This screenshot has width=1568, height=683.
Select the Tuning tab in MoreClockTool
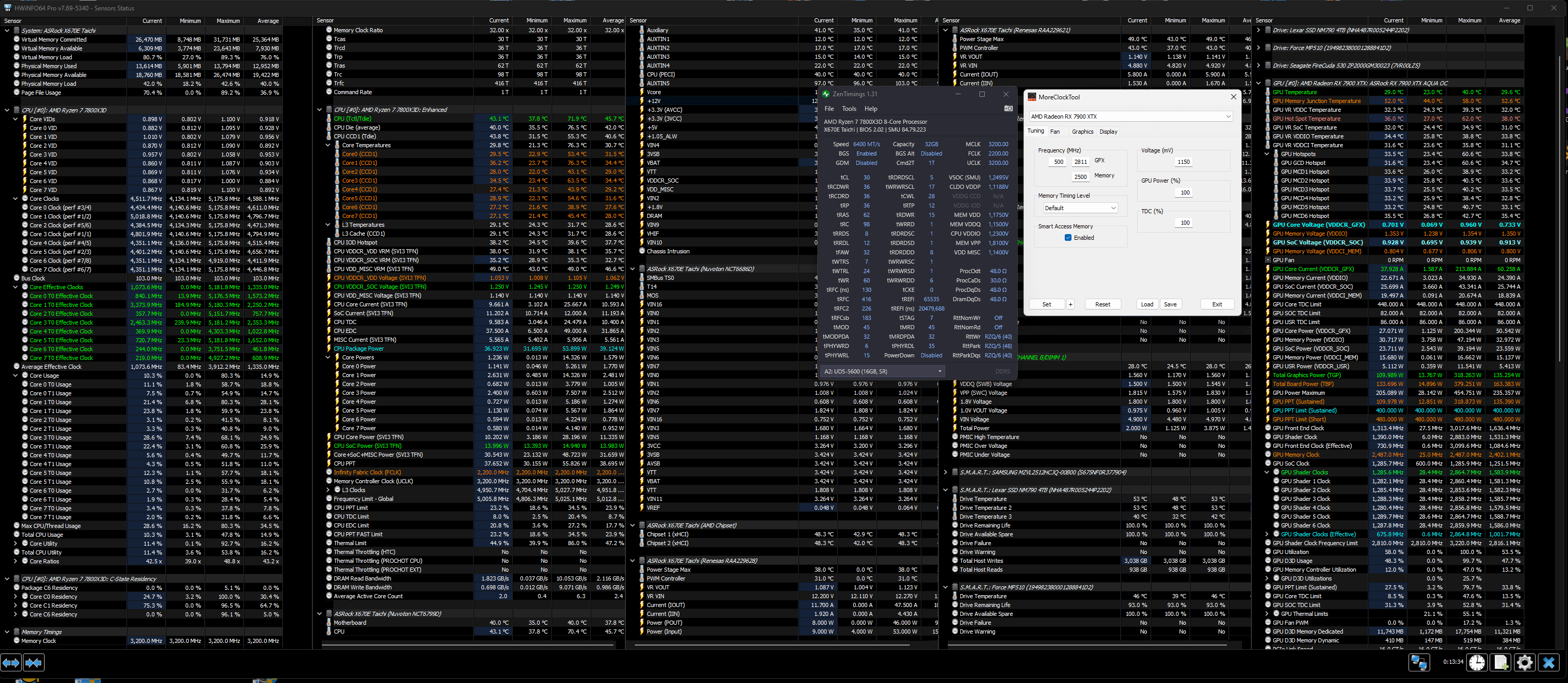1036,131
